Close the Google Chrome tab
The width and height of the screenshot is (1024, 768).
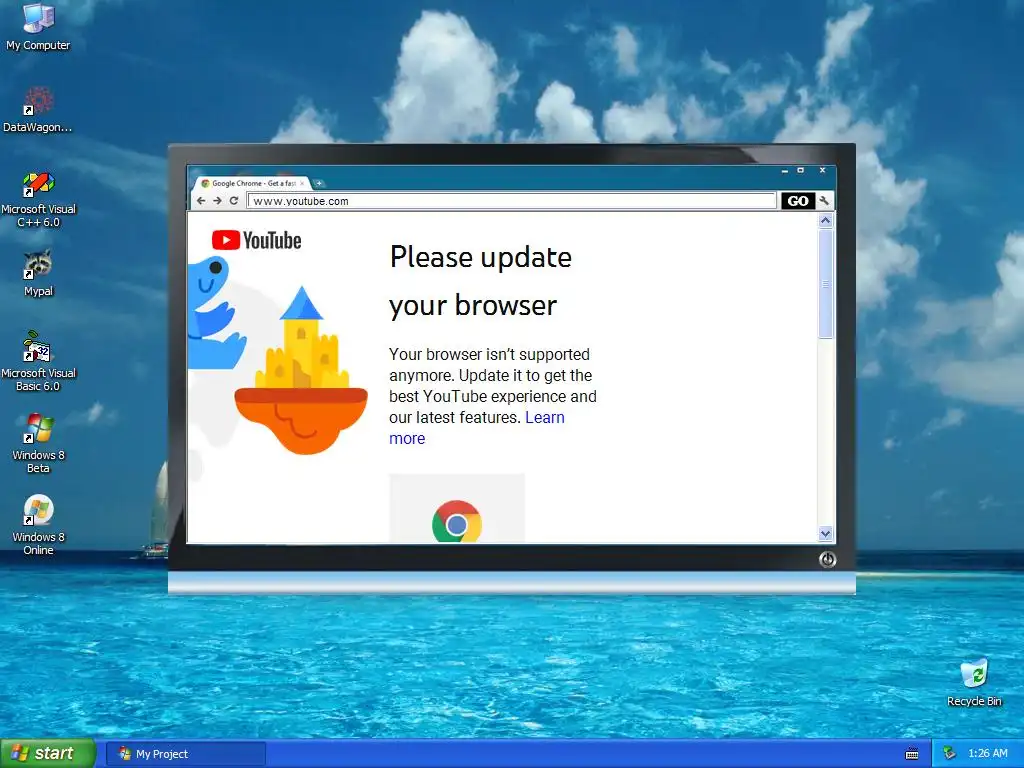pos(302,184)
